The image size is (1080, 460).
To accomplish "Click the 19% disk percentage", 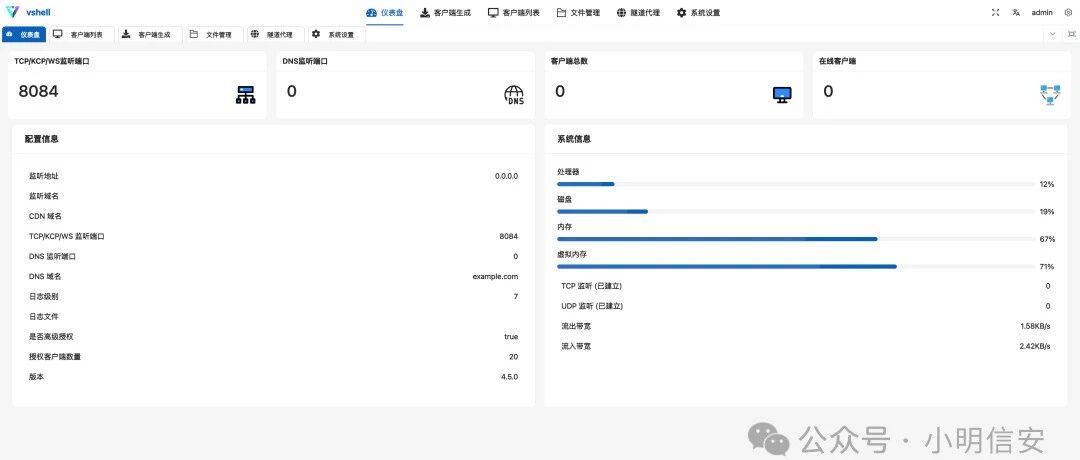I will [x=1048, y=212].
